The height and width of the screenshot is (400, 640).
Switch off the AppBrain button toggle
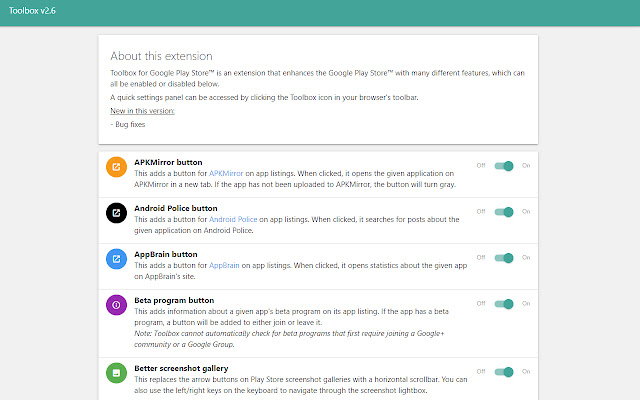click(x=504, y=258)
